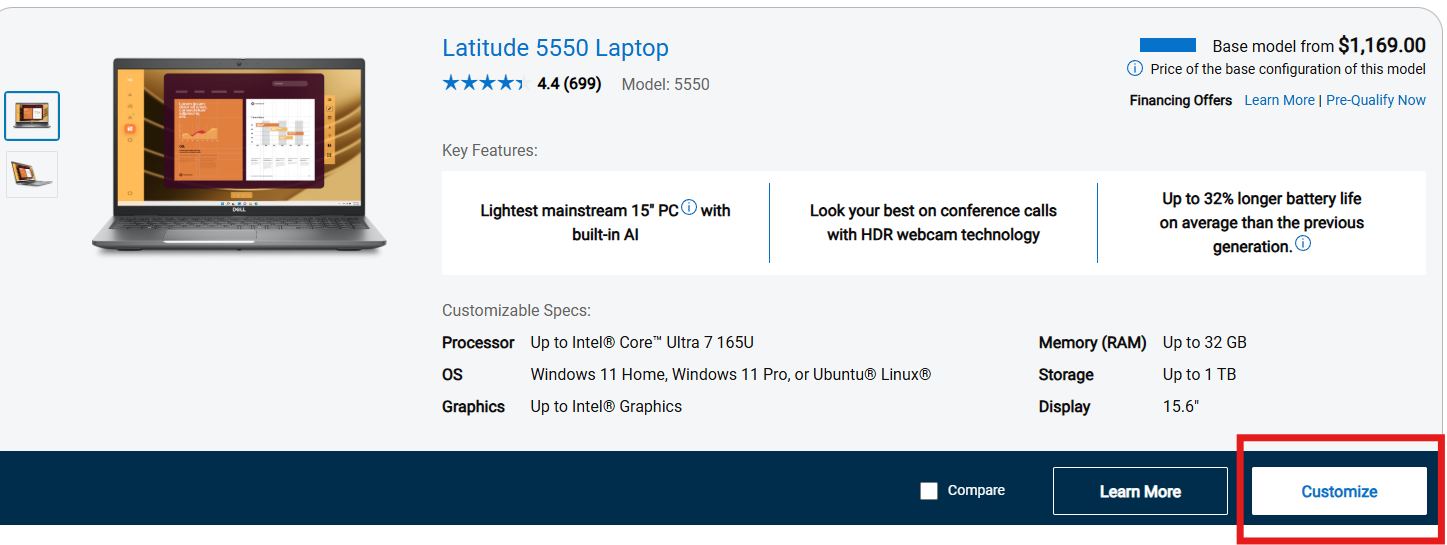Click the info icon after Lightest mainstream 15" PC
Viewport: 1447px width, 545px height.
pos(689,209)
